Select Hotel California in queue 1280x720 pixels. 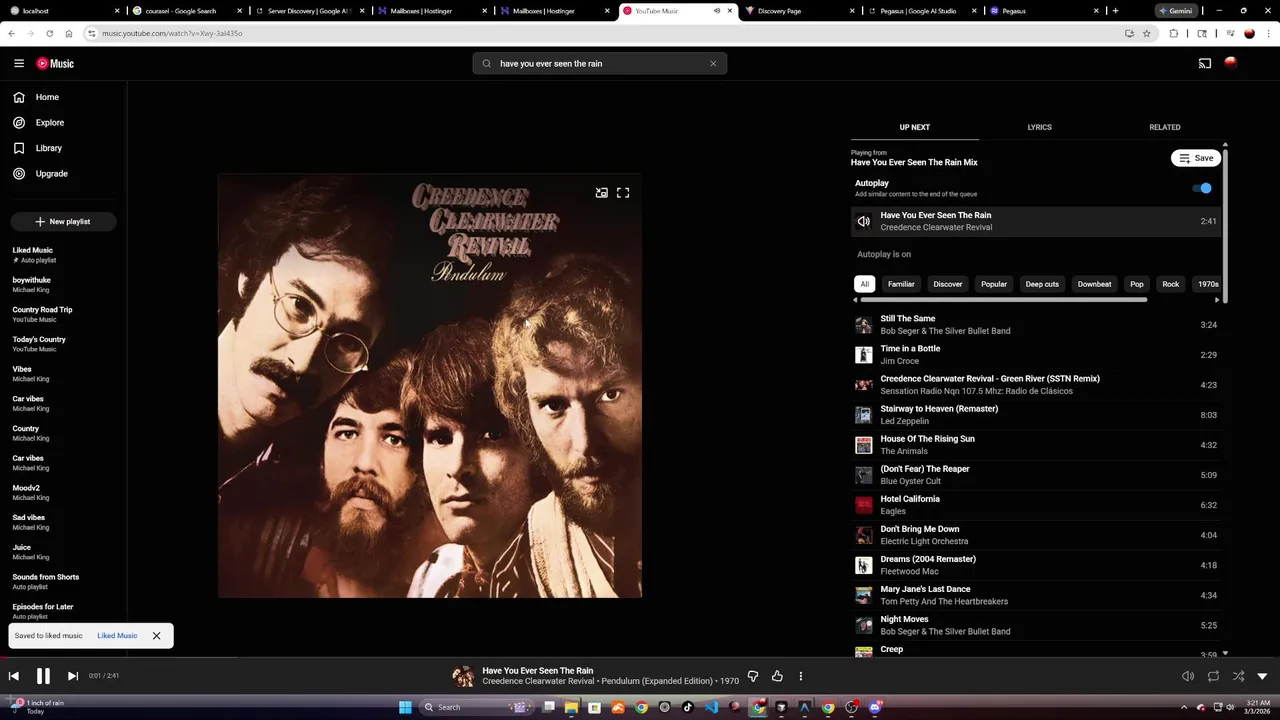(x=1037, y=505)
